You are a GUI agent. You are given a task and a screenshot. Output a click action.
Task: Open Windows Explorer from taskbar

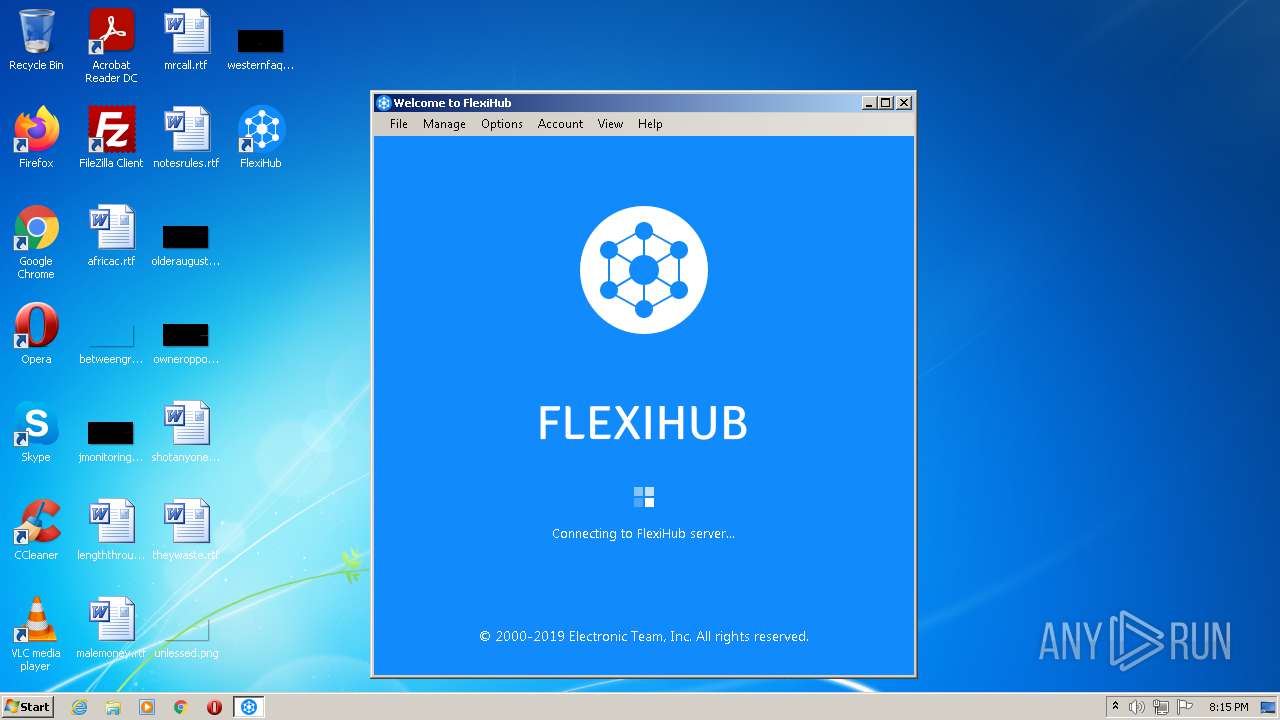coord(113,707)
